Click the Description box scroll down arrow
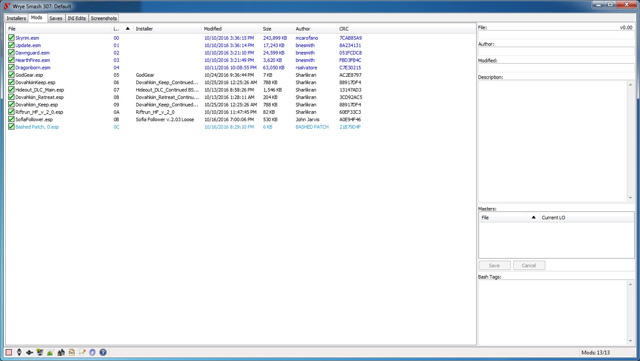Screen dimensions: 640x361 [631, 198]
